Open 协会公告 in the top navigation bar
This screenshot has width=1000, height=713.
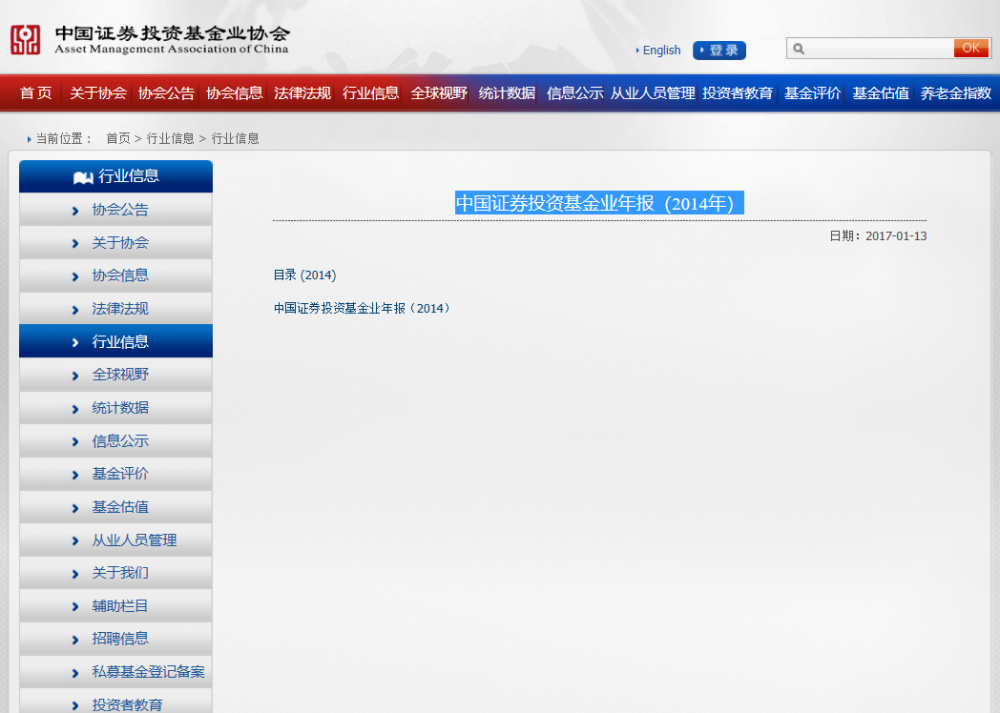(166, 93)
